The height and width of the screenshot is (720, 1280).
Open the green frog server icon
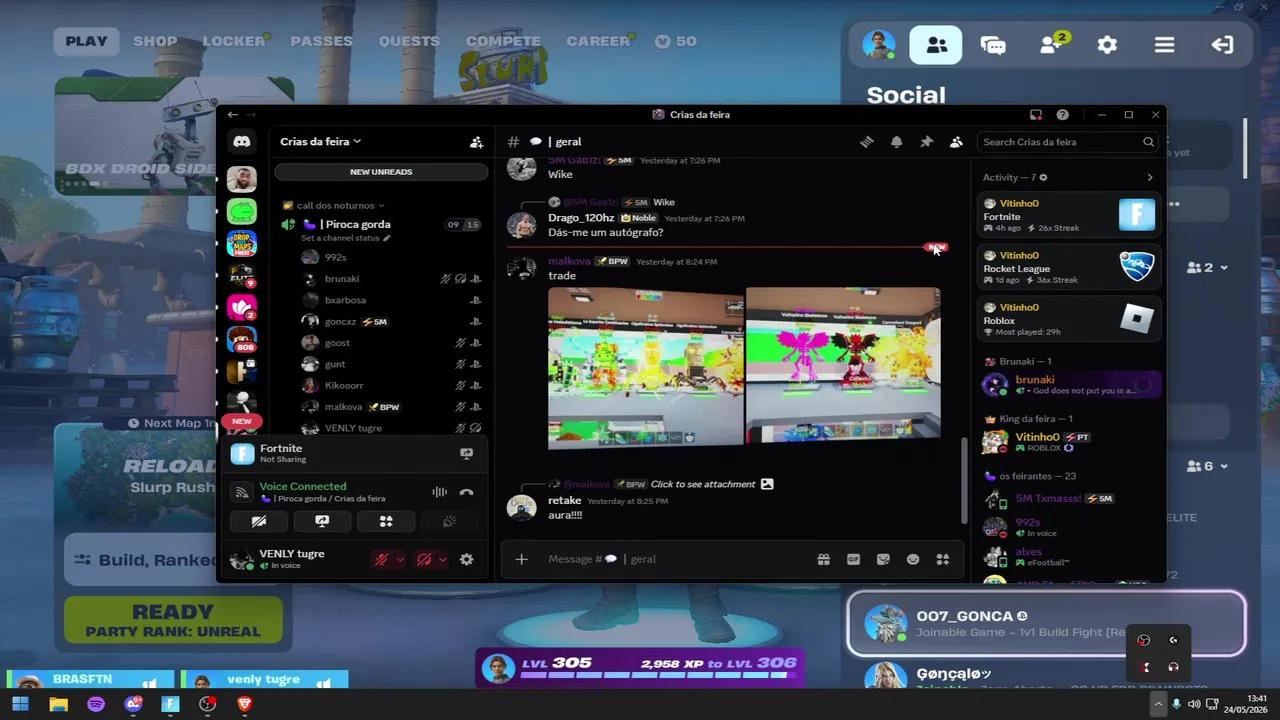[241, 211]
